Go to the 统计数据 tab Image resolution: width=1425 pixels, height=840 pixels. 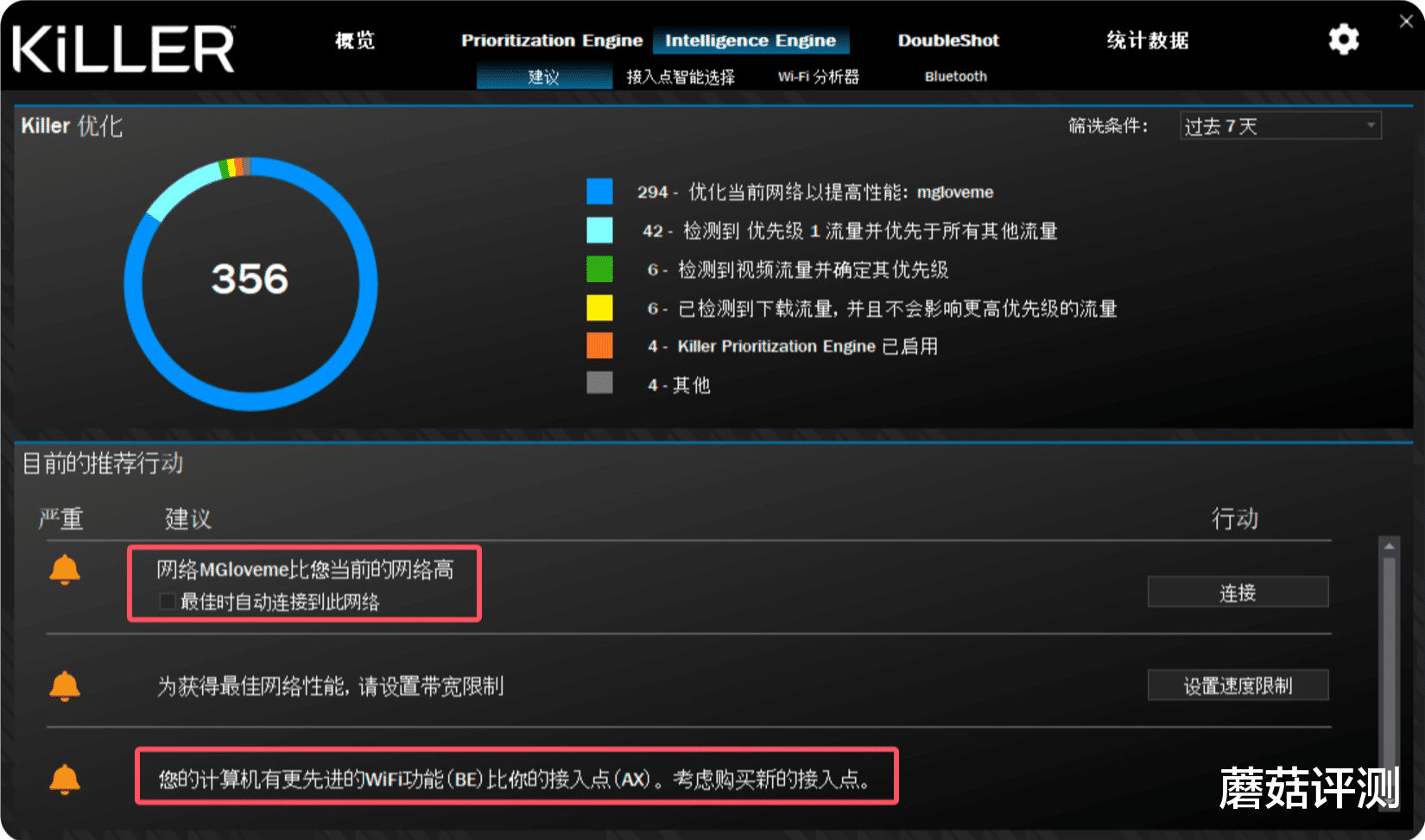[x=1148, y=41]
